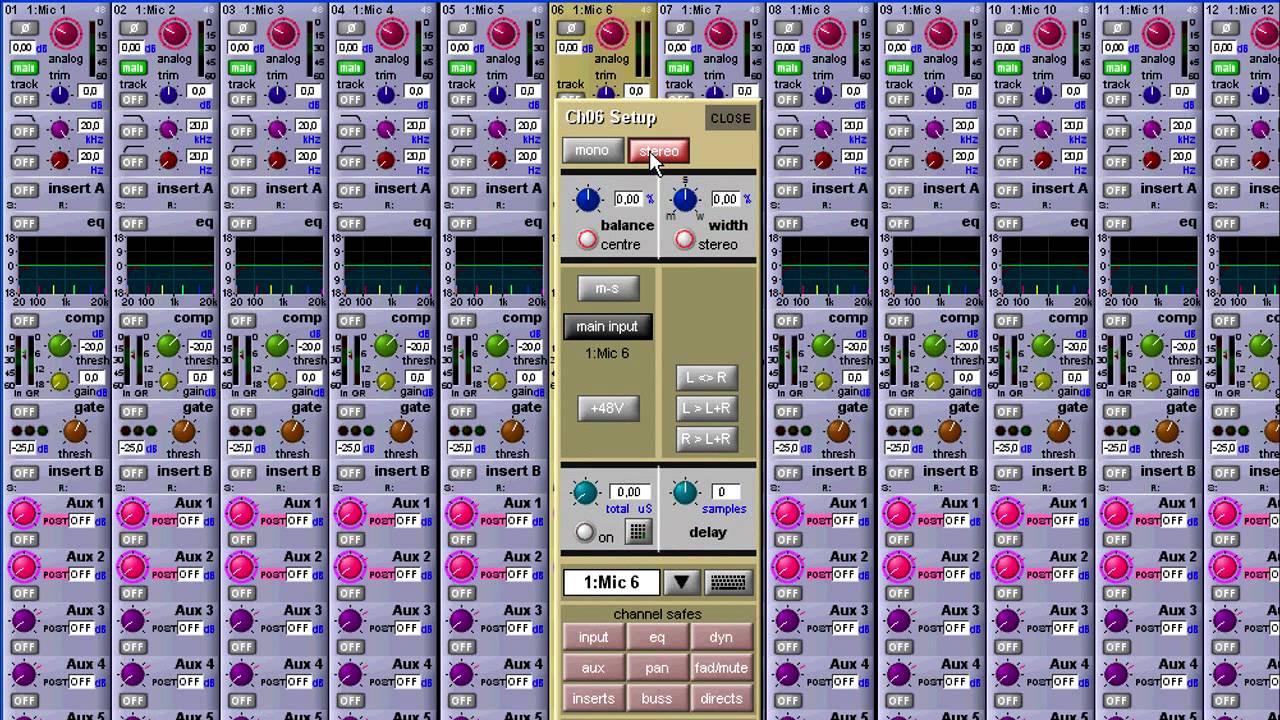Switch channel 6 to stereo

pos(658,151)
